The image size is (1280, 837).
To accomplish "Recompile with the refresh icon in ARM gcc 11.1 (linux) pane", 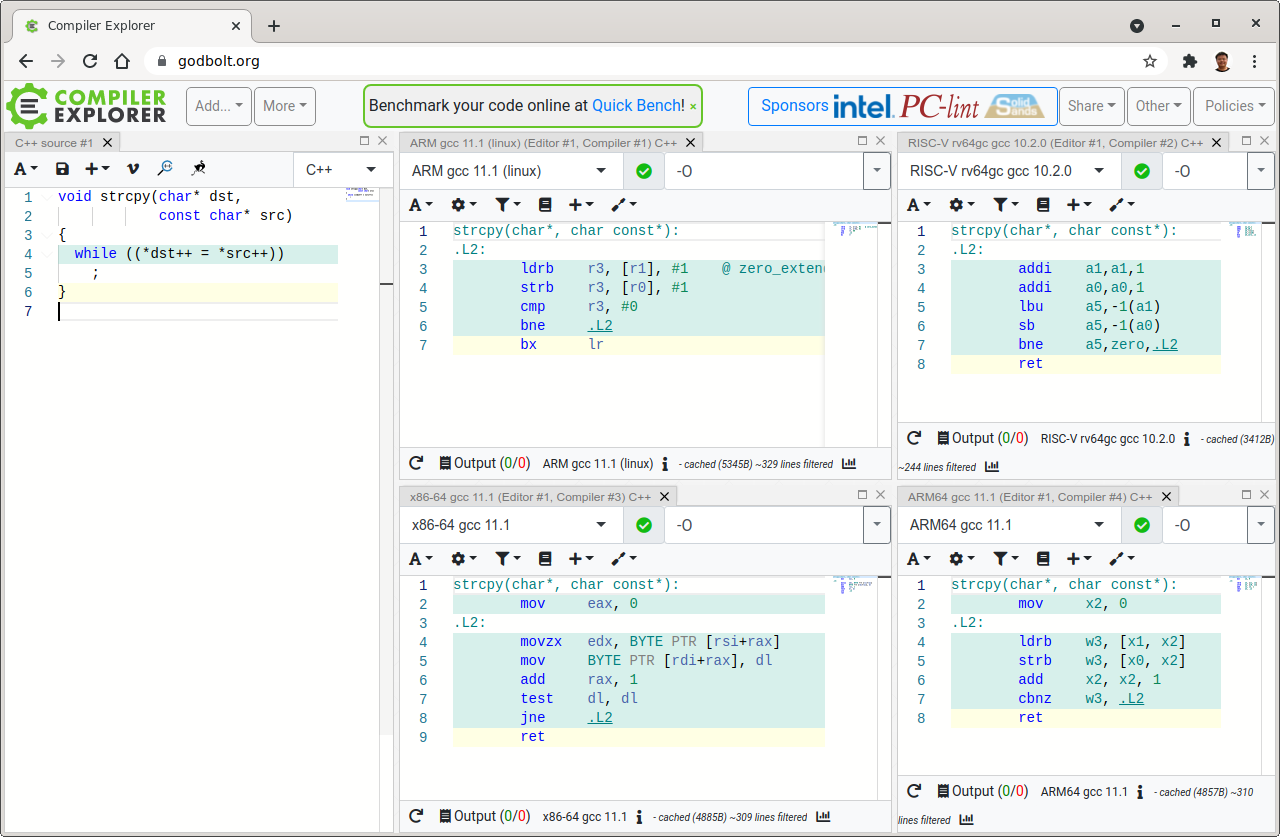I will point(416,463).
